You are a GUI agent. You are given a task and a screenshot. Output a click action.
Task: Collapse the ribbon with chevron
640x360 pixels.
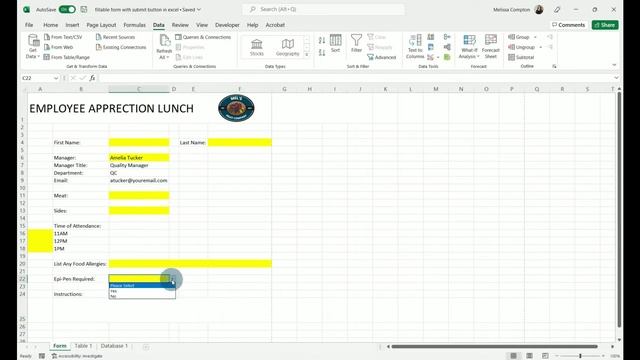(614, 65)
